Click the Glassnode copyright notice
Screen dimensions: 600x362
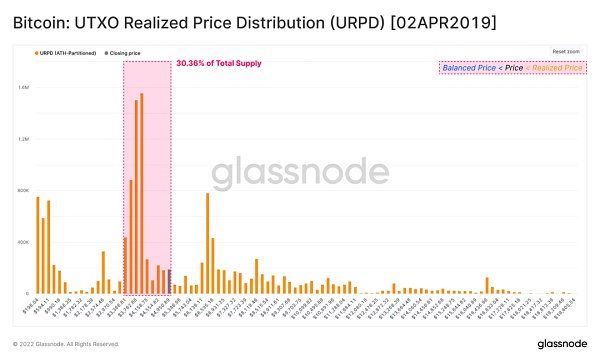click(x=66, y=344)
